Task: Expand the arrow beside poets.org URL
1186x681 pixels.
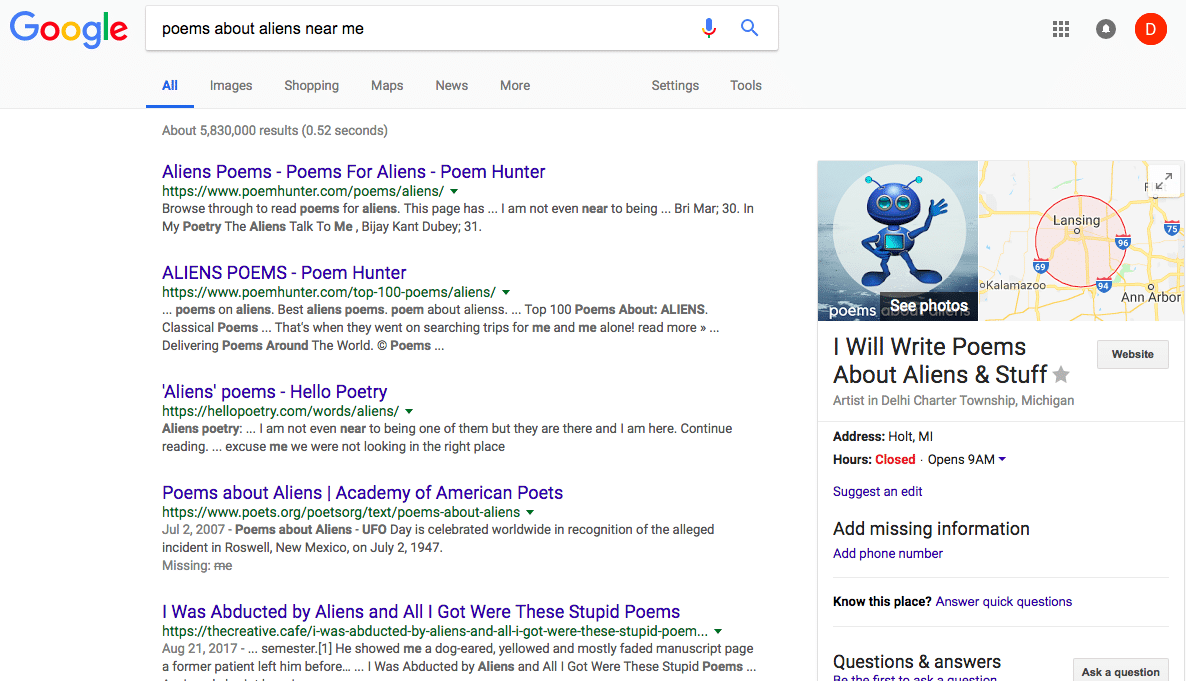Action: tap(530, 512)
